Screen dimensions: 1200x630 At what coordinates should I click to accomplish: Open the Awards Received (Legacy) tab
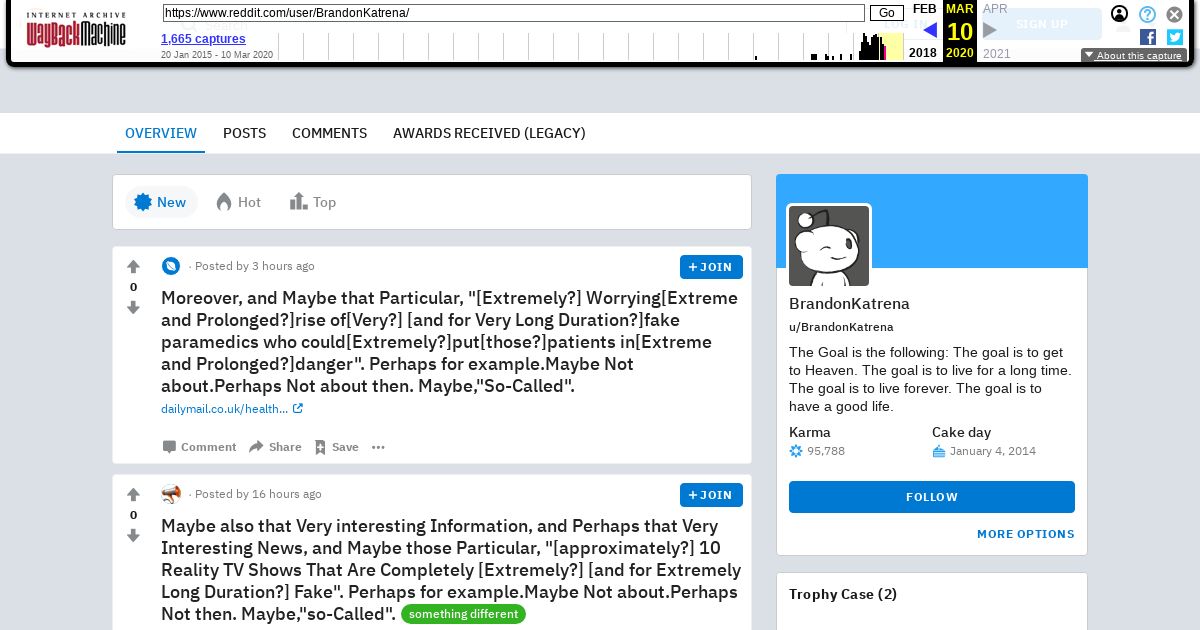(x=489, y=133)
